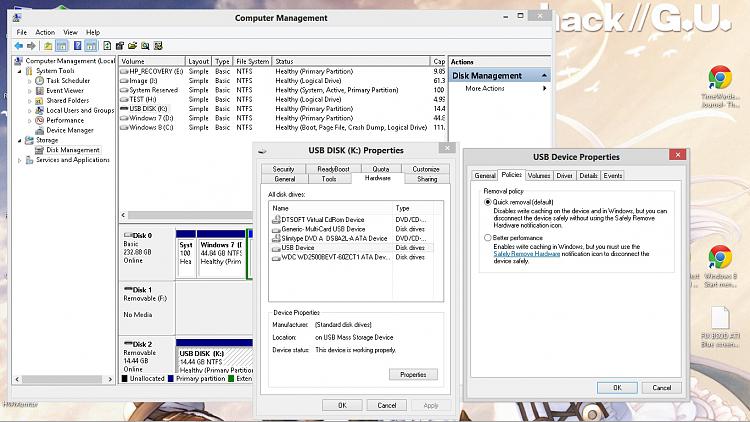
Task: Click the blue Help question mark icon
Action: [x=77, y=46]
